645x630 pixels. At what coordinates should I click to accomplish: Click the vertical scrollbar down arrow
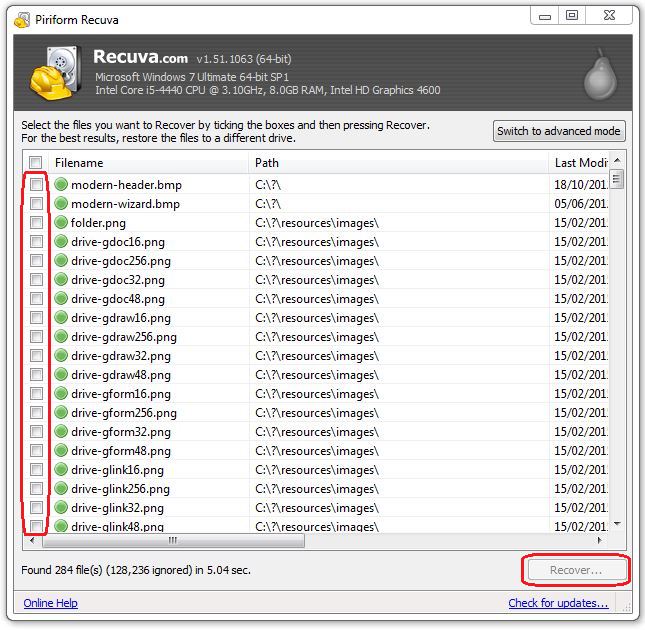617,524
